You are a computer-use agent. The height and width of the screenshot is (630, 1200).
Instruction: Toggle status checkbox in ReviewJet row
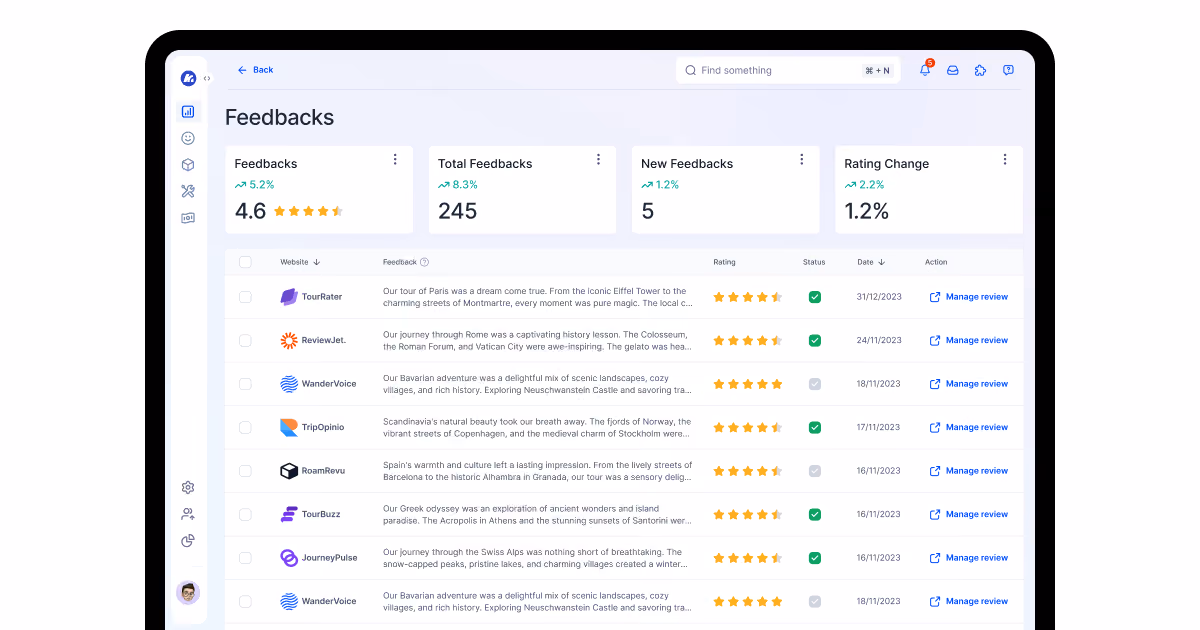815,340
